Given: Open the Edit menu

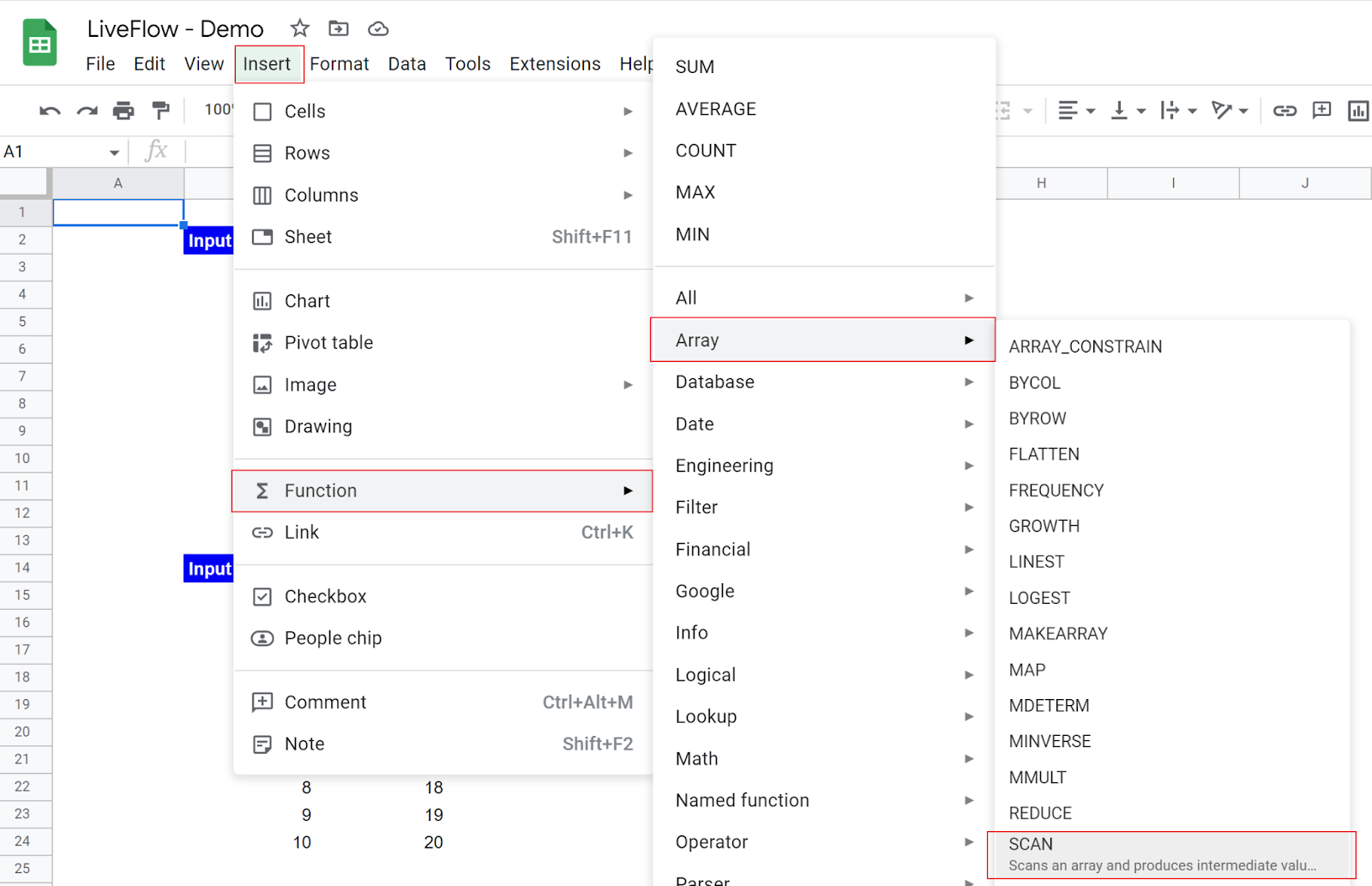Looking at the screenshot, I should point(149,63).
